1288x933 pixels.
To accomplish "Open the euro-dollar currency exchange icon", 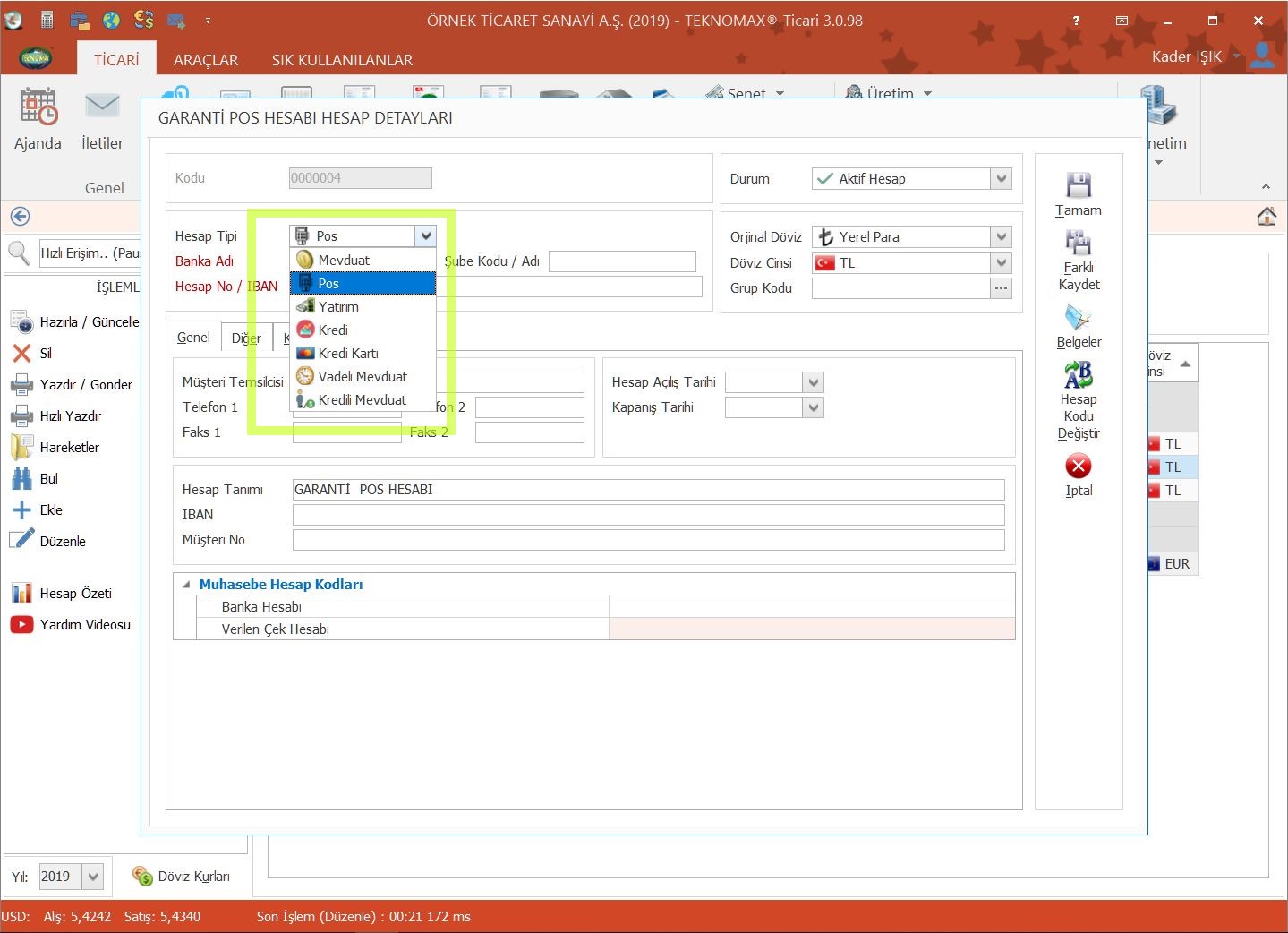I will 143,20.
